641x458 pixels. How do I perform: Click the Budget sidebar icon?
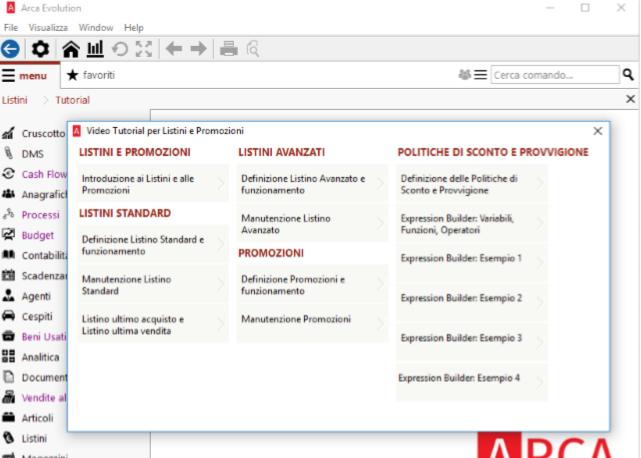pyautogui.click(x=8, y=235)
